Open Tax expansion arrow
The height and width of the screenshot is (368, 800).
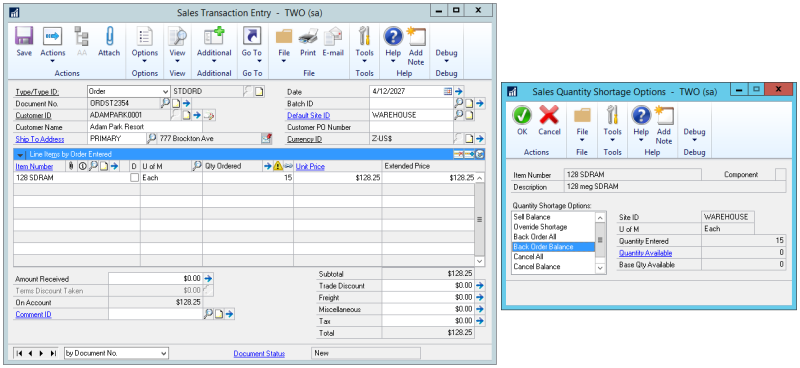(480, 321)
